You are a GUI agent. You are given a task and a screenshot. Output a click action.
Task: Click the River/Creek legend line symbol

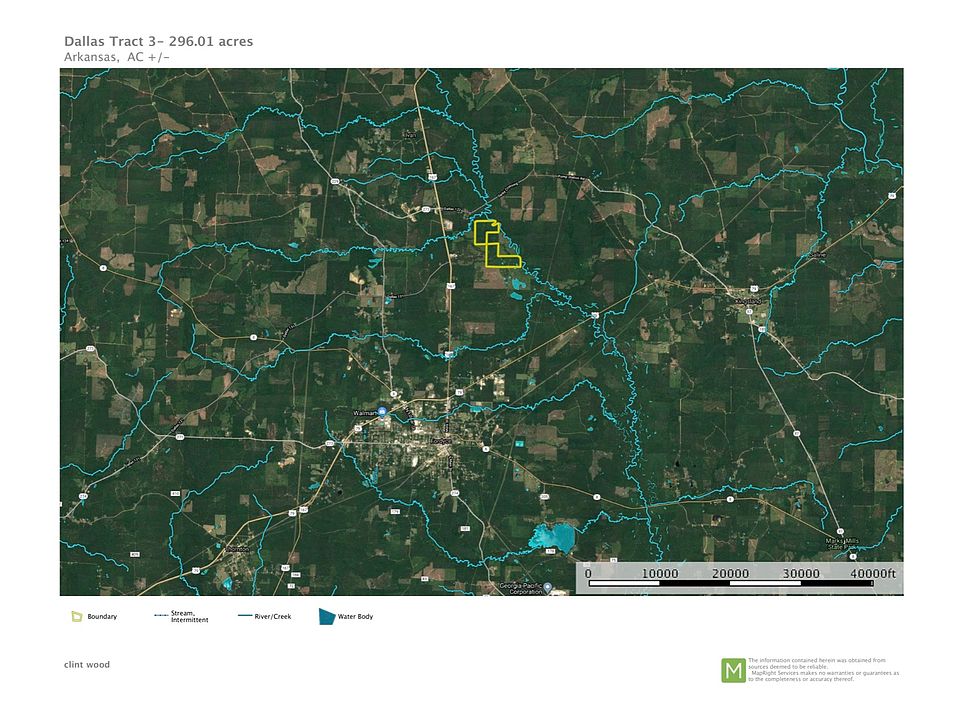coord(245,616)
